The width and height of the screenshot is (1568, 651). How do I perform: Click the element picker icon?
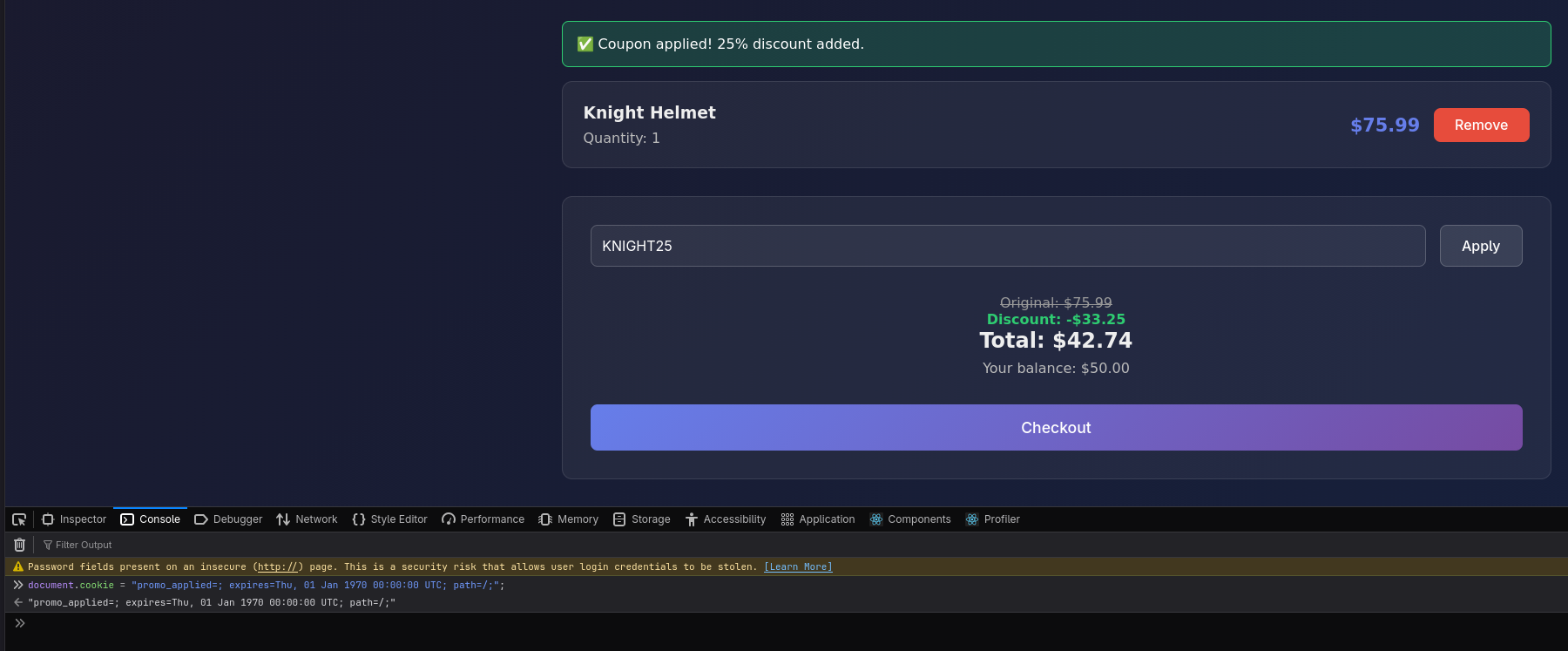(19, 519)
